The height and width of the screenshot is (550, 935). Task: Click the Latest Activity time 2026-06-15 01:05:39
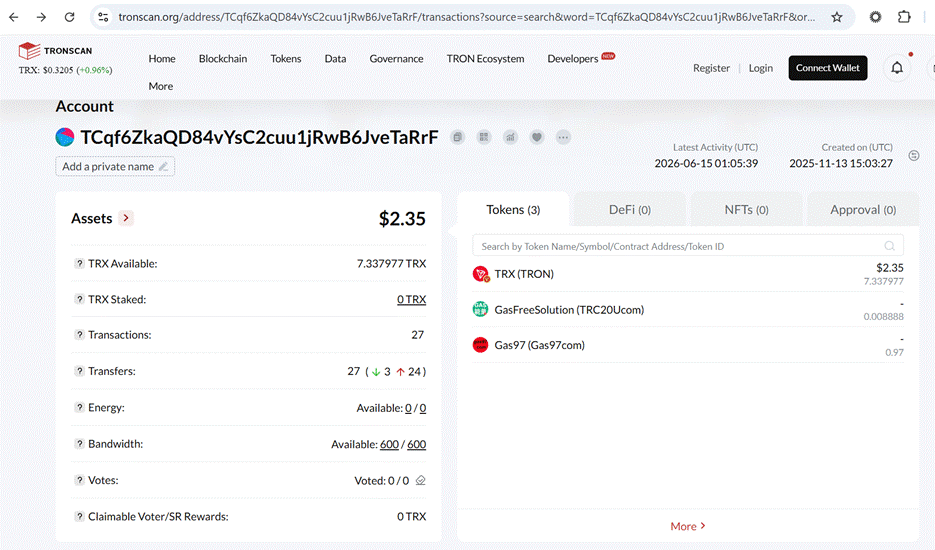[x=706, y=163]
